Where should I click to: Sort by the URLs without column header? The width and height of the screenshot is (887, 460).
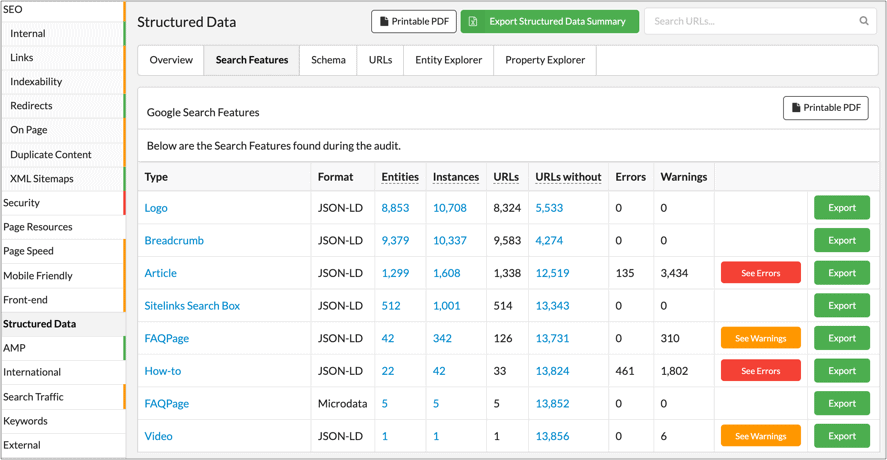pyautogui.click(x=568, y=177)
